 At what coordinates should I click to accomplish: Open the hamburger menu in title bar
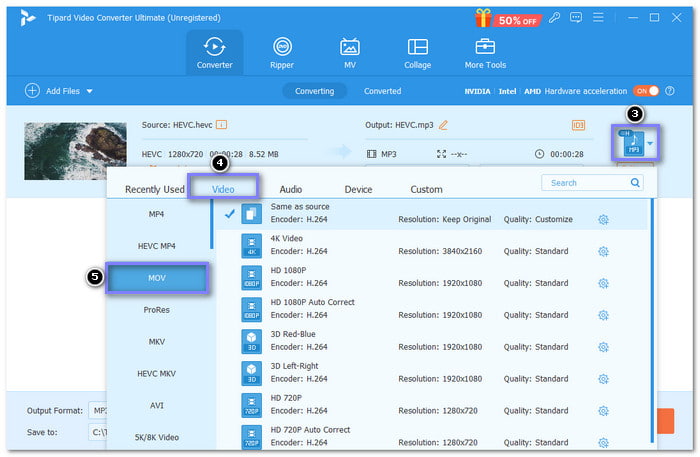(x=598, y=17)
